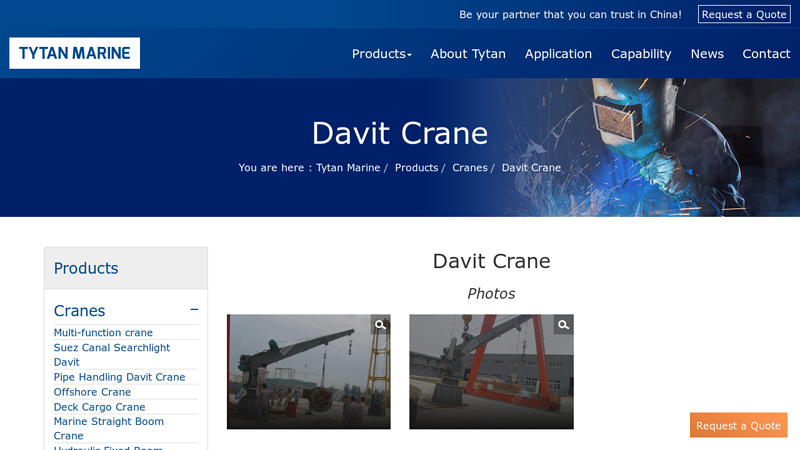This screenshot has width=800, height=450.
Task: Go to About Tytan page
Action: [468, 54]
